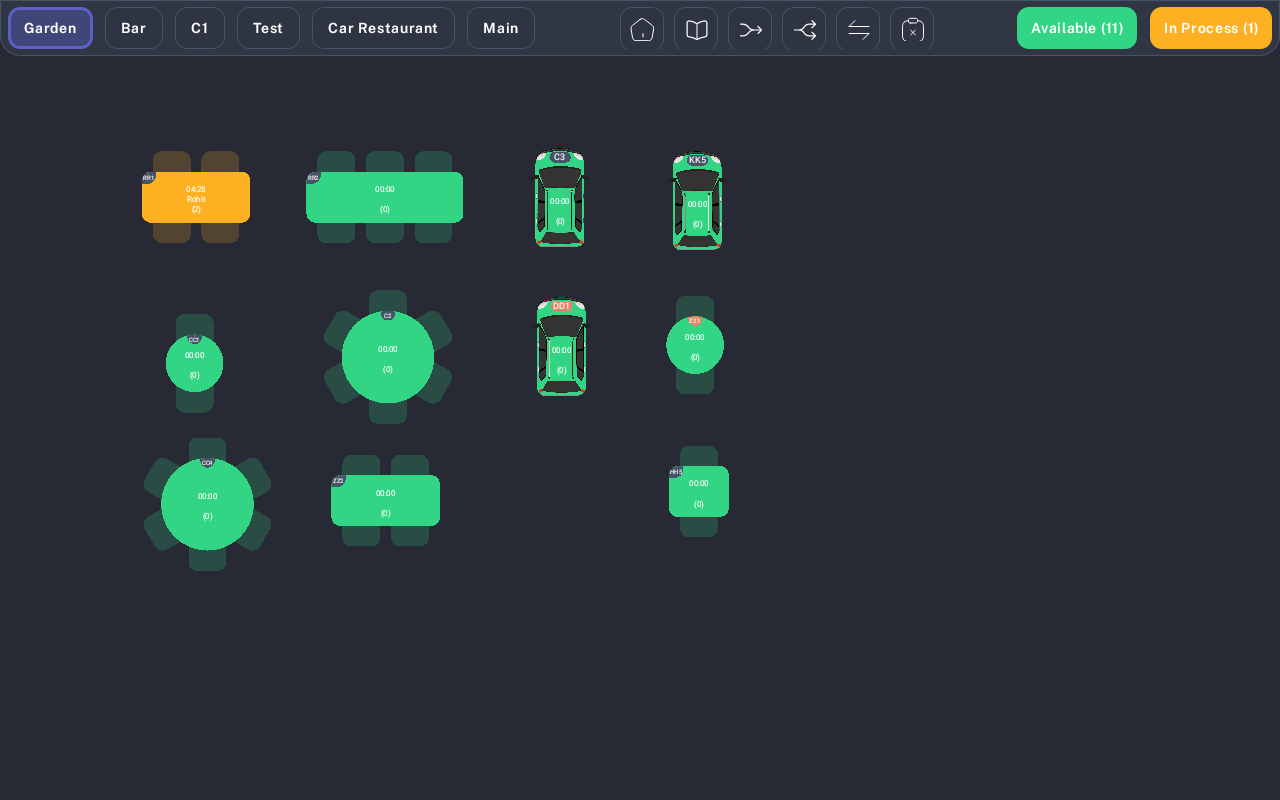This screenshot has height=800, width=1280.
Task: Select the small square table HH5
Action: coord(699,491)
